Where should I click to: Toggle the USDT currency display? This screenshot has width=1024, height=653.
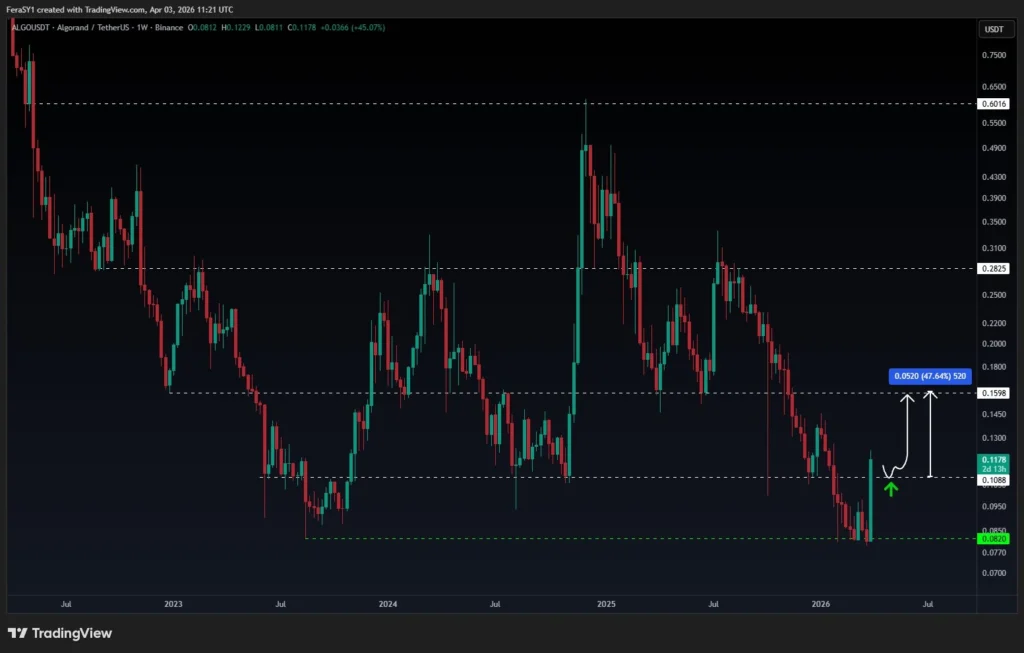pyautogui.click(x=995, y=29)
